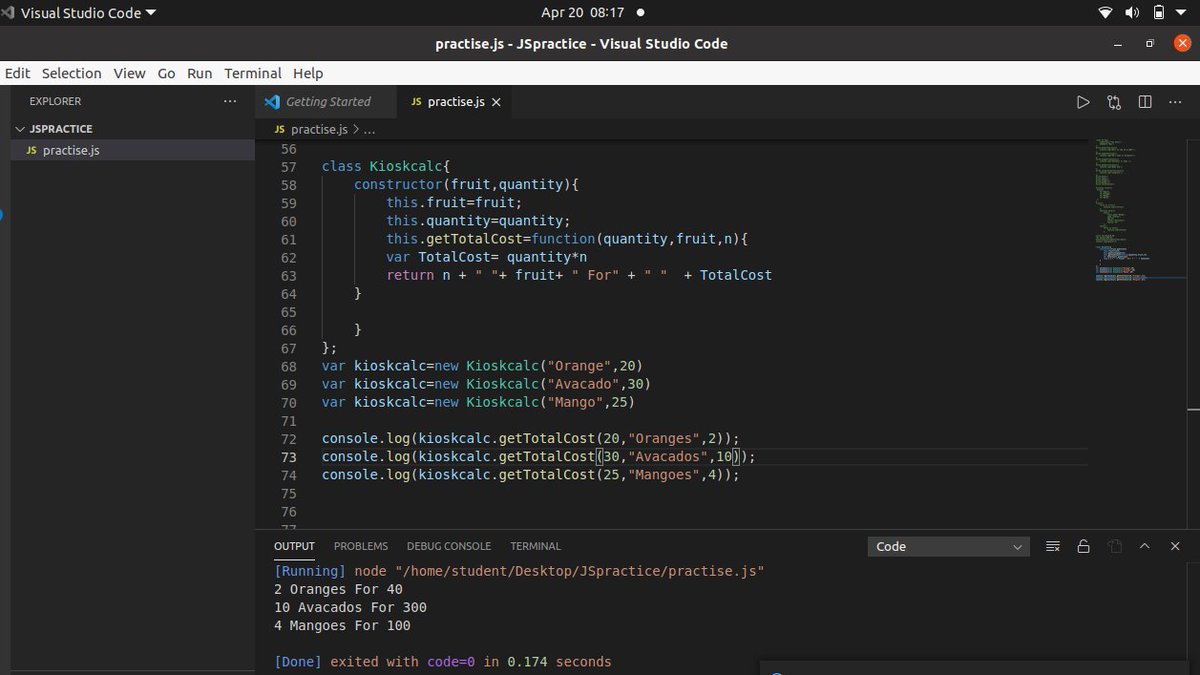The height and width of the screenshot is (675, 1200).
Task: Clear the output panel
Action: [x=1052, y=546]
